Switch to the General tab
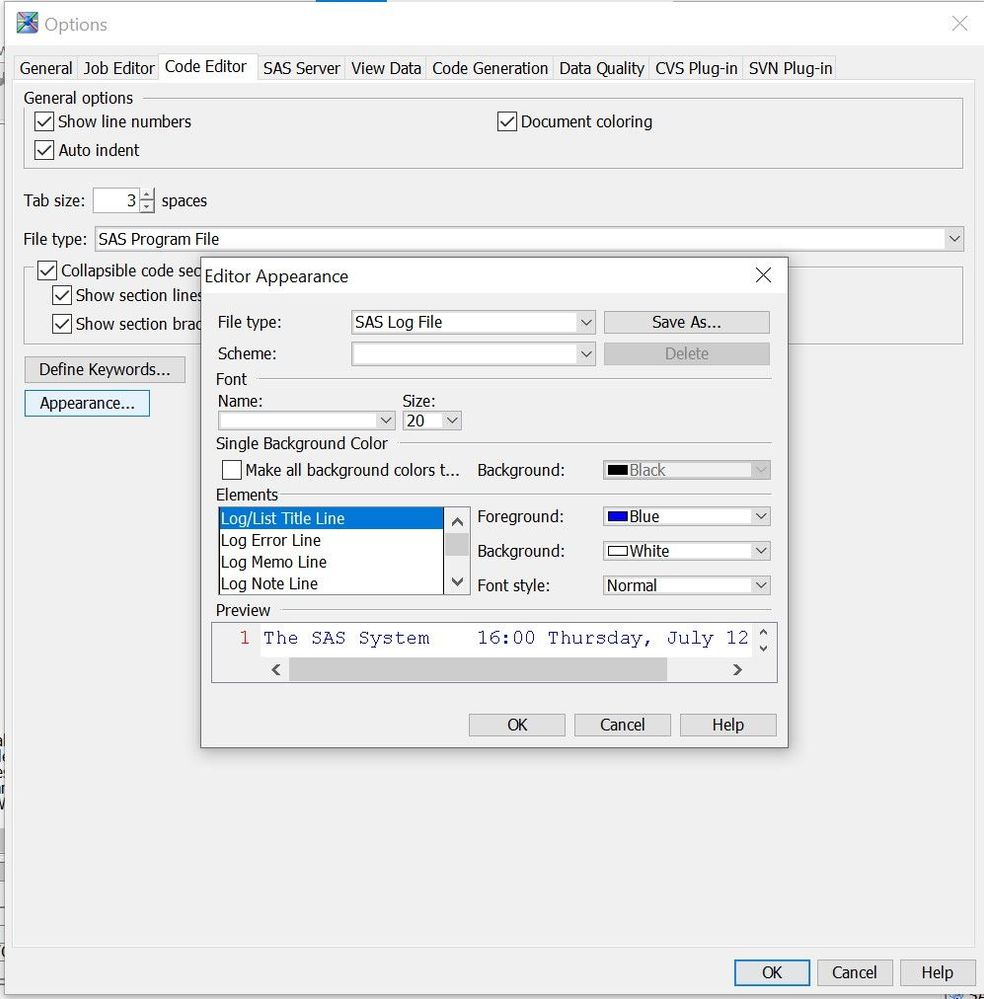 (46, 68)
